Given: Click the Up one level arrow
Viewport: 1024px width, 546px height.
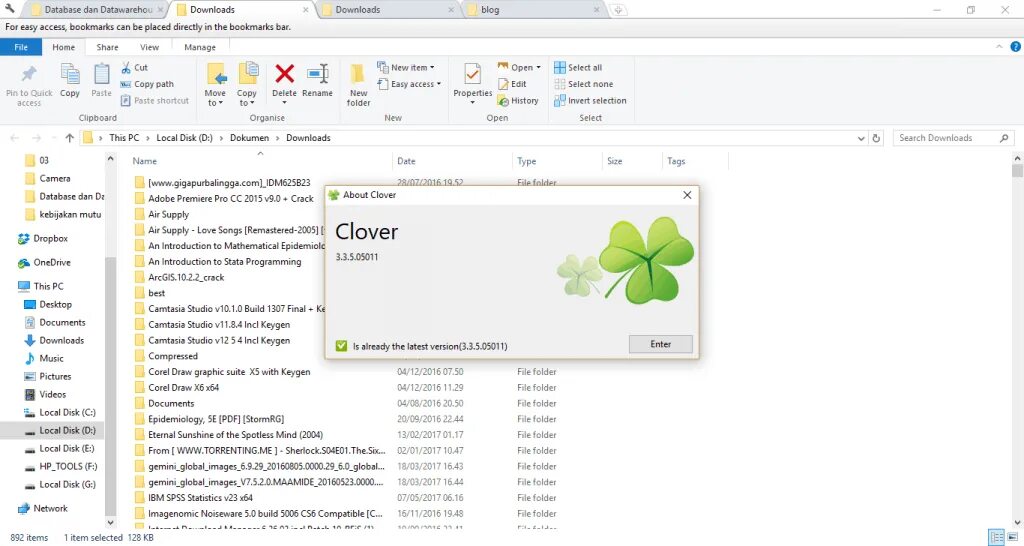Looking at the screenshot, I should (x=69, y=138).
